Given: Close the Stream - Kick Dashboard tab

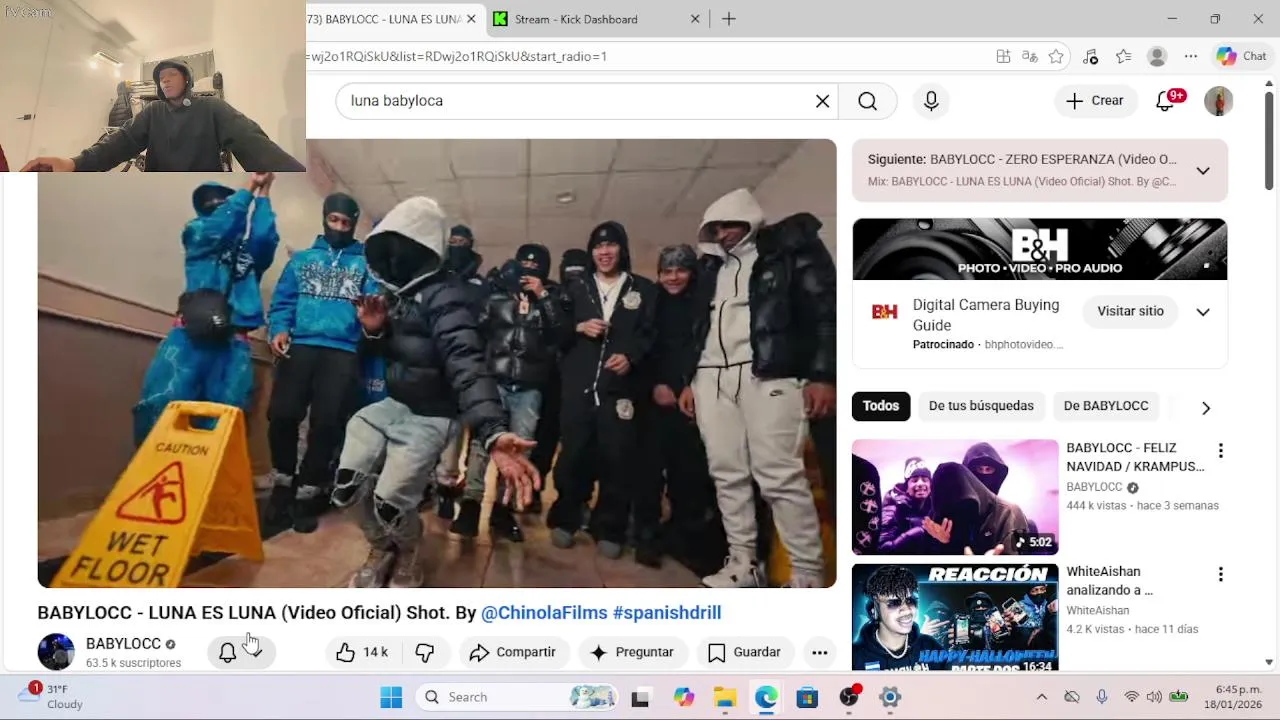Looking at the screenshot, I should pyautogui.click(x=695, y=19).
